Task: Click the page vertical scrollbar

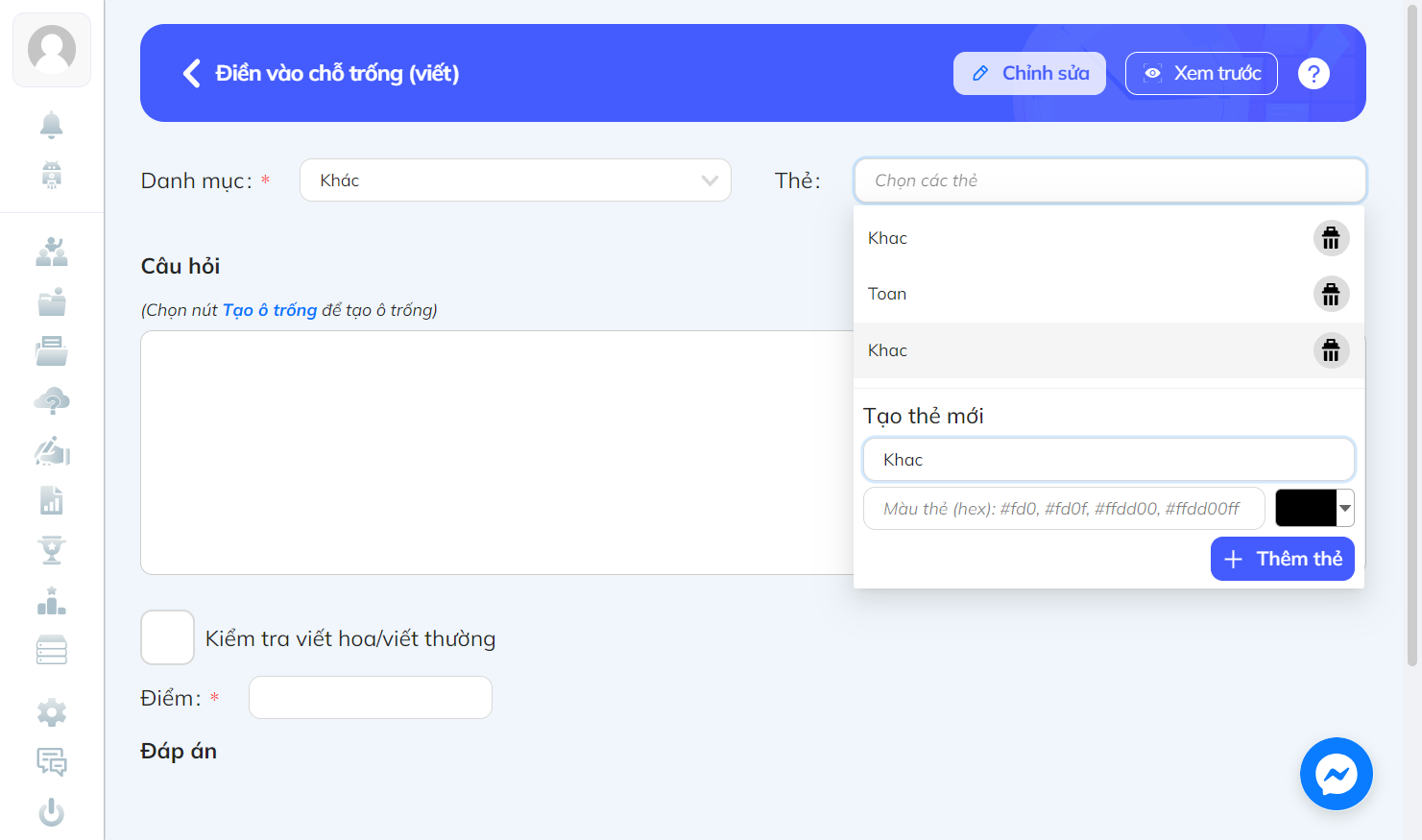Action: [1412, 336]
